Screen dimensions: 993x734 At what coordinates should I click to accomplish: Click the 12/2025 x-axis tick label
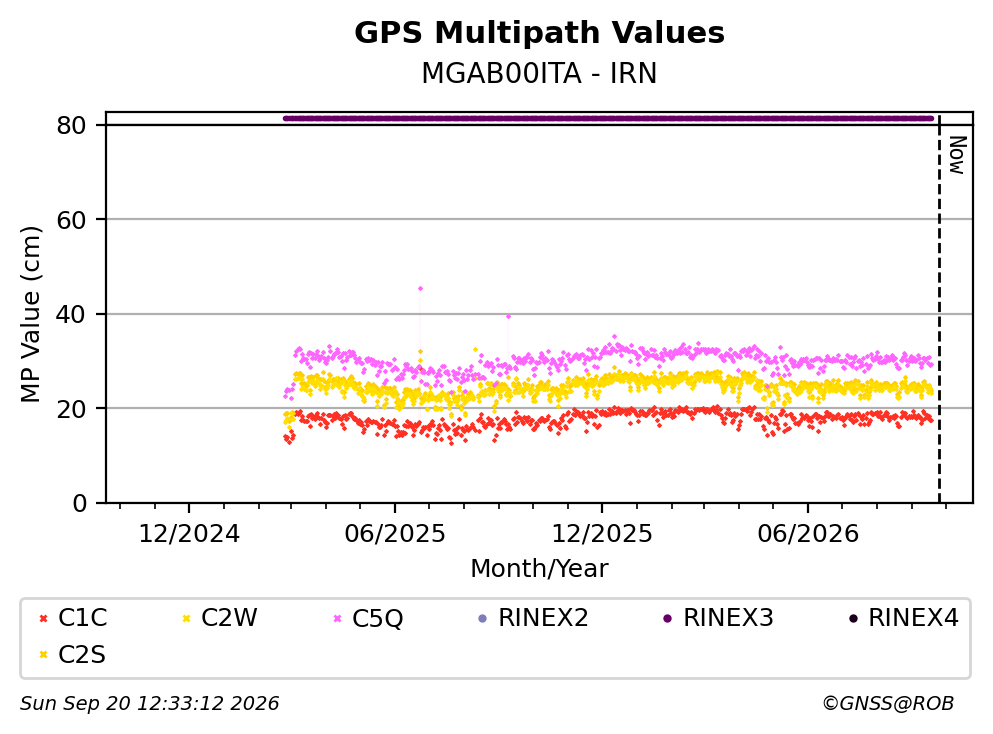click(x=602, y=534)
